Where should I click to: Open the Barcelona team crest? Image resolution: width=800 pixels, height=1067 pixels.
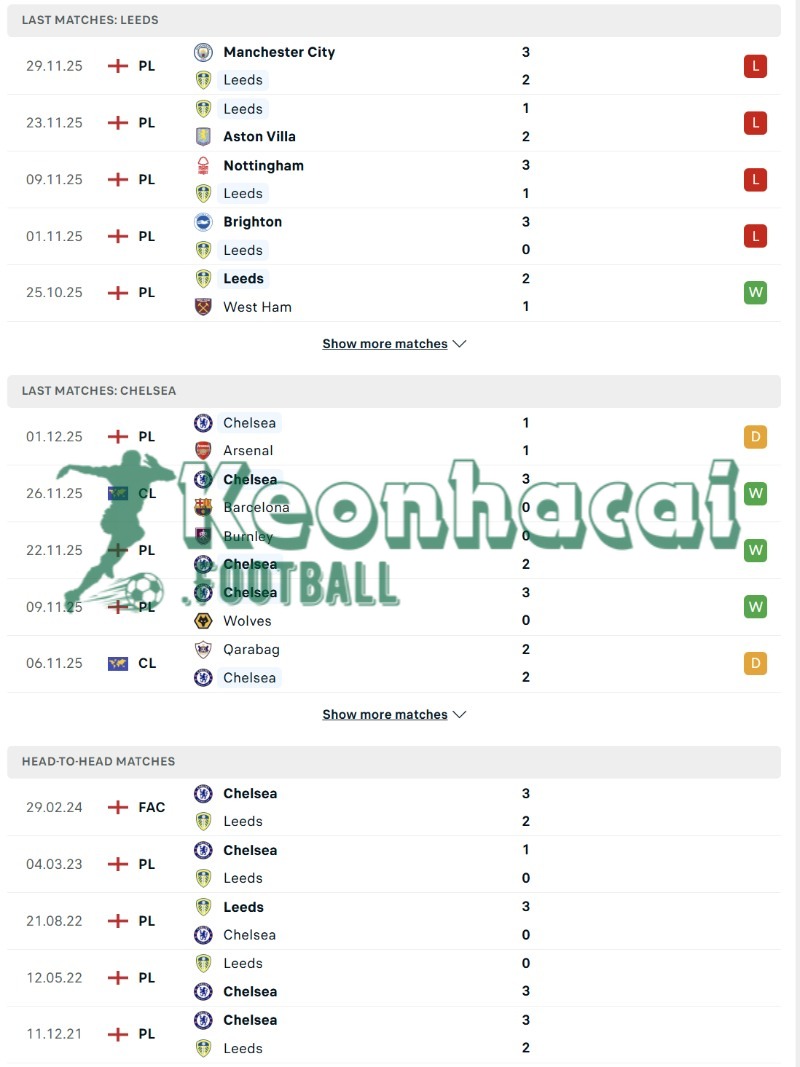pos(203,507)
